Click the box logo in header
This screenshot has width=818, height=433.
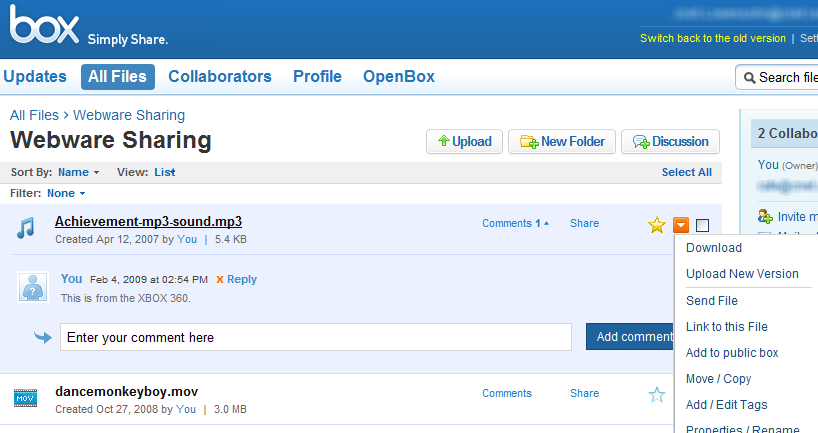[45, 28]
